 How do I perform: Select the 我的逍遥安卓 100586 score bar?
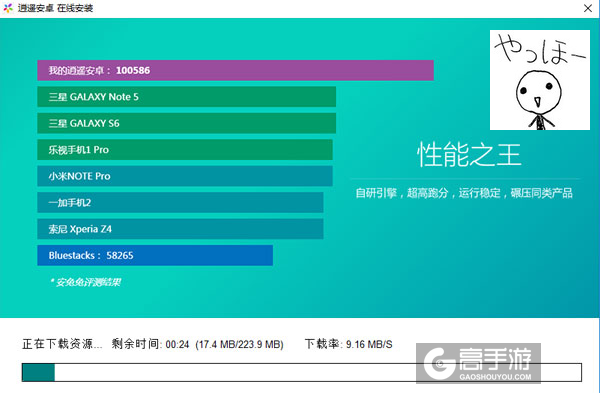click(x=235, y=70)
